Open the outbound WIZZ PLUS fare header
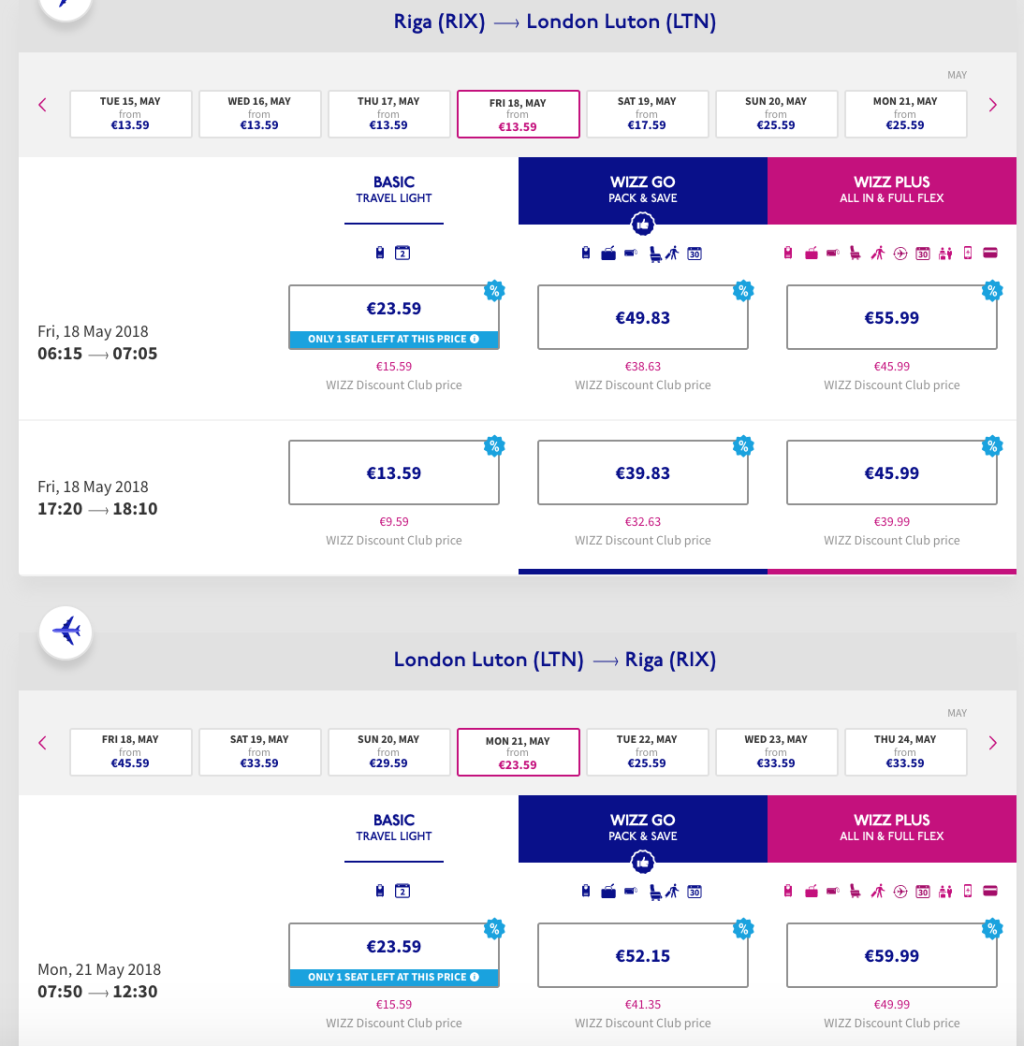Image resolution: width=1024 pixels, height=1046 pixels. point(891,190)
